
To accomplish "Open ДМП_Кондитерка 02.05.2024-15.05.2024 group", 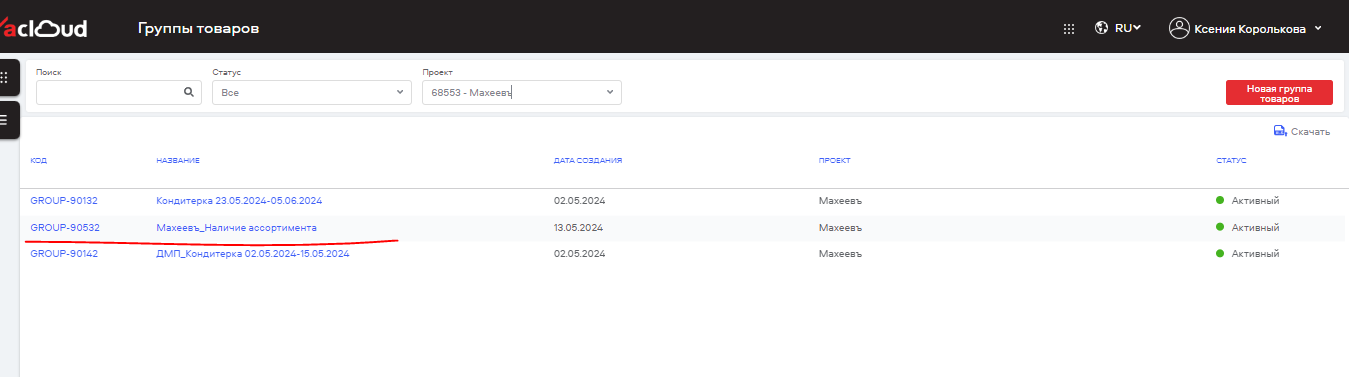I will (253, 254).
